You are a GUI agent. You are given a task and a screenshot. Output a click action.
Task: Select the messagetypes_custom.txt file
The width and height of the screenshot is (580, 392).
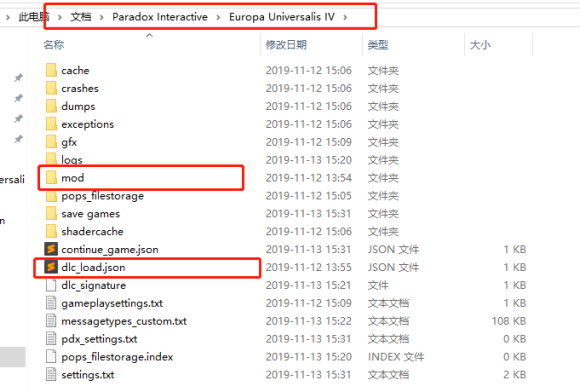(124, 321)
